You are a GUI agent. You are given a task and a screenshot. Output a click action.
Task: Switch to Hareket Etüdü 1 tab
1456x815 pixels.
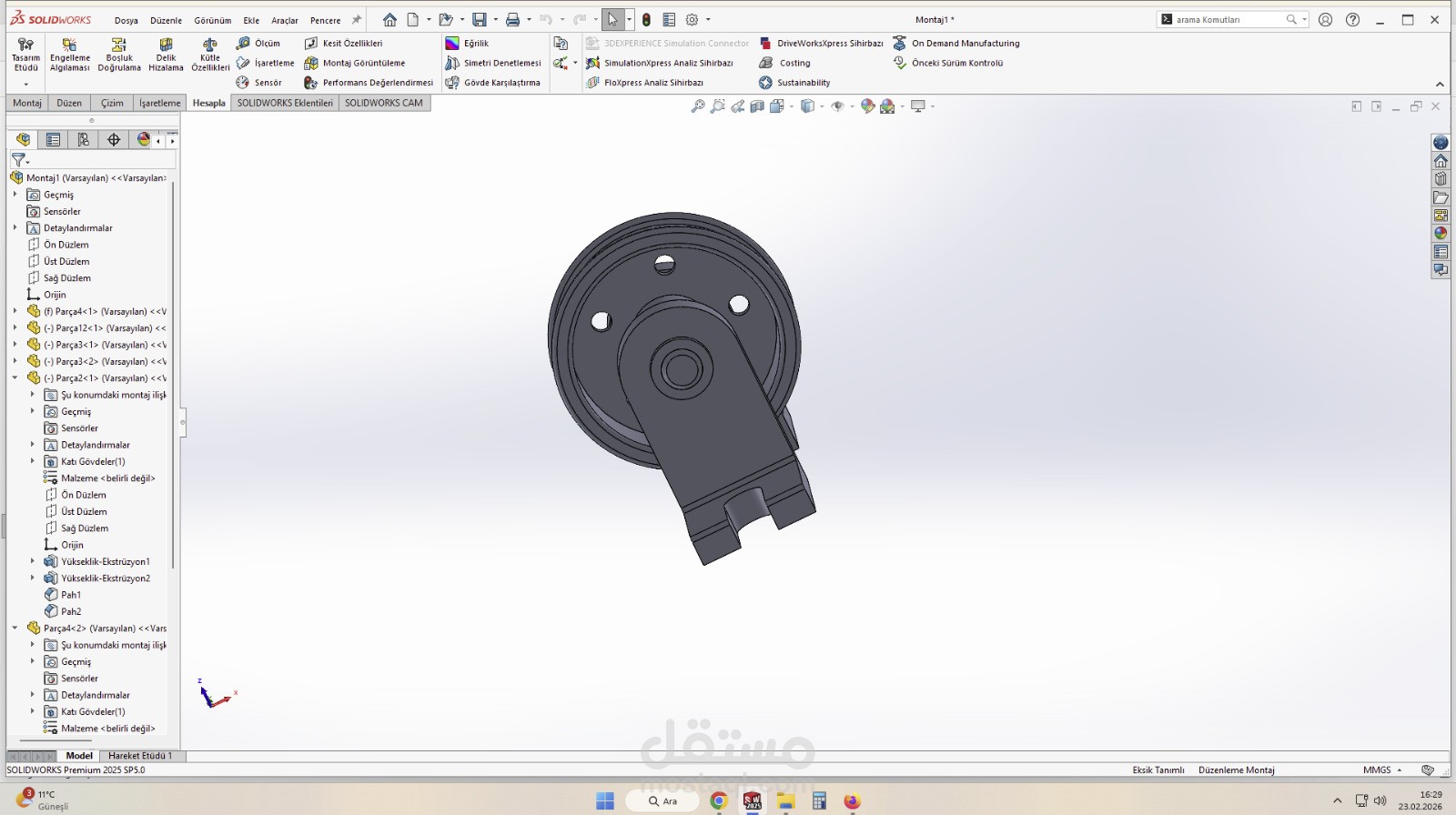[x=139, y=756]
